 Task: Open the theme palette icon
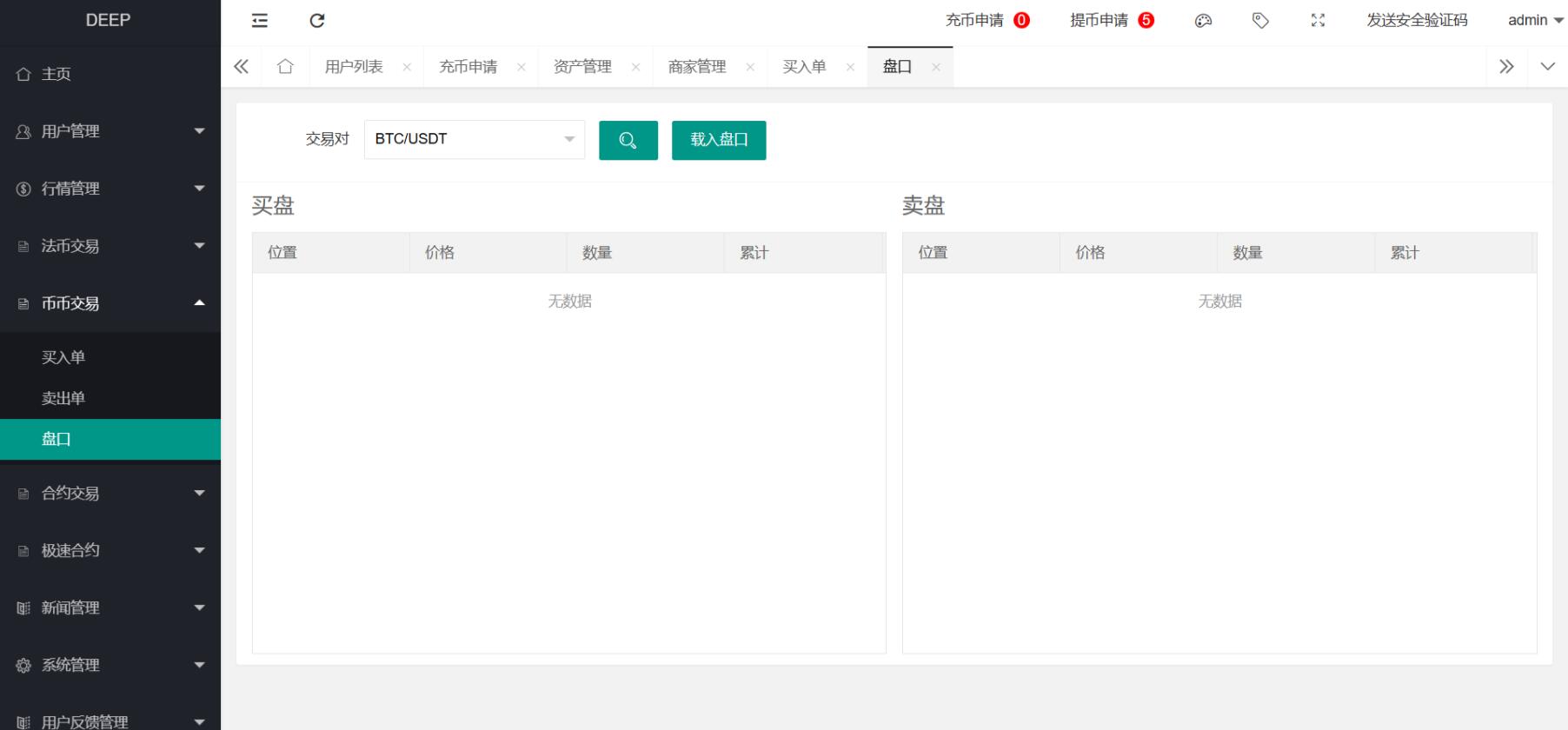pyautogui.click(x=1203, y=21)
